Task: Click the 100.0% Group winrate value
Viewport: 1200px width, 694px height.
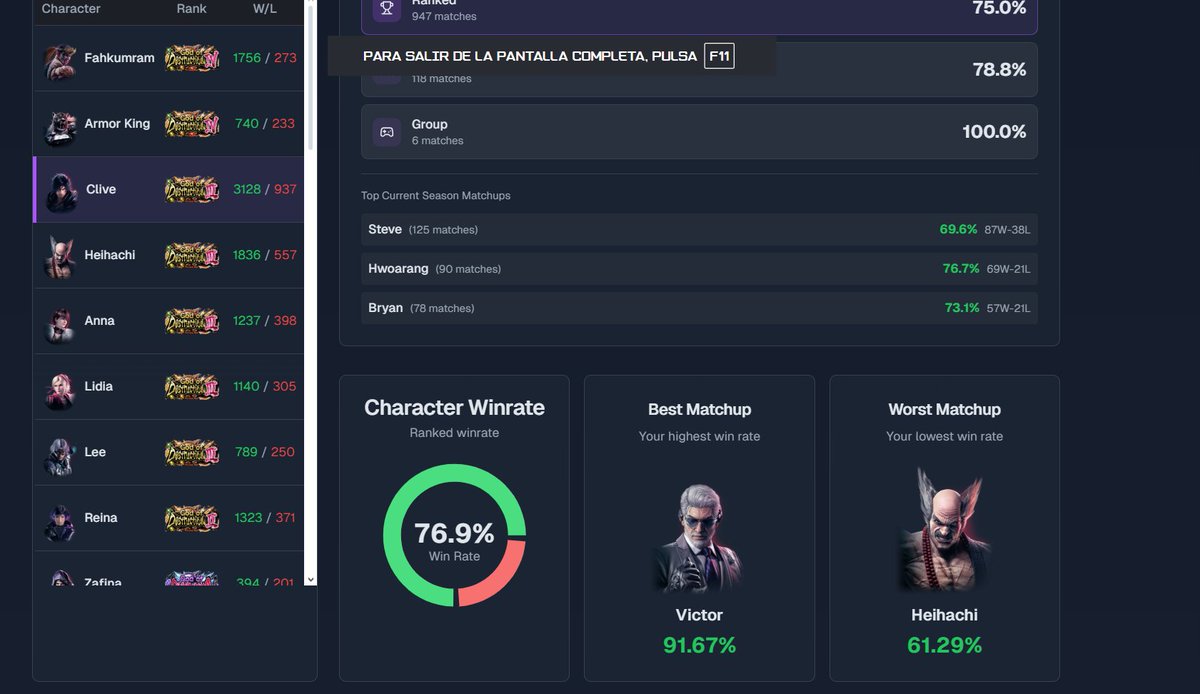Action: click(x=994, y=132)
